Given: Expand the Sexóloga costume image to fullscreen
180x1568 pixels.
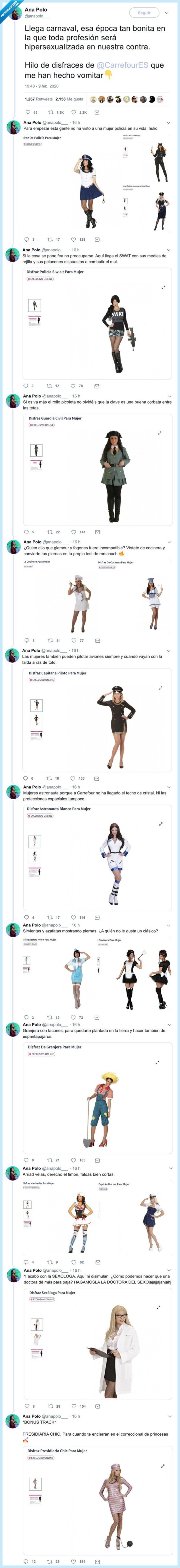Looking at the screenshot, I should (x=159, y=1307).
